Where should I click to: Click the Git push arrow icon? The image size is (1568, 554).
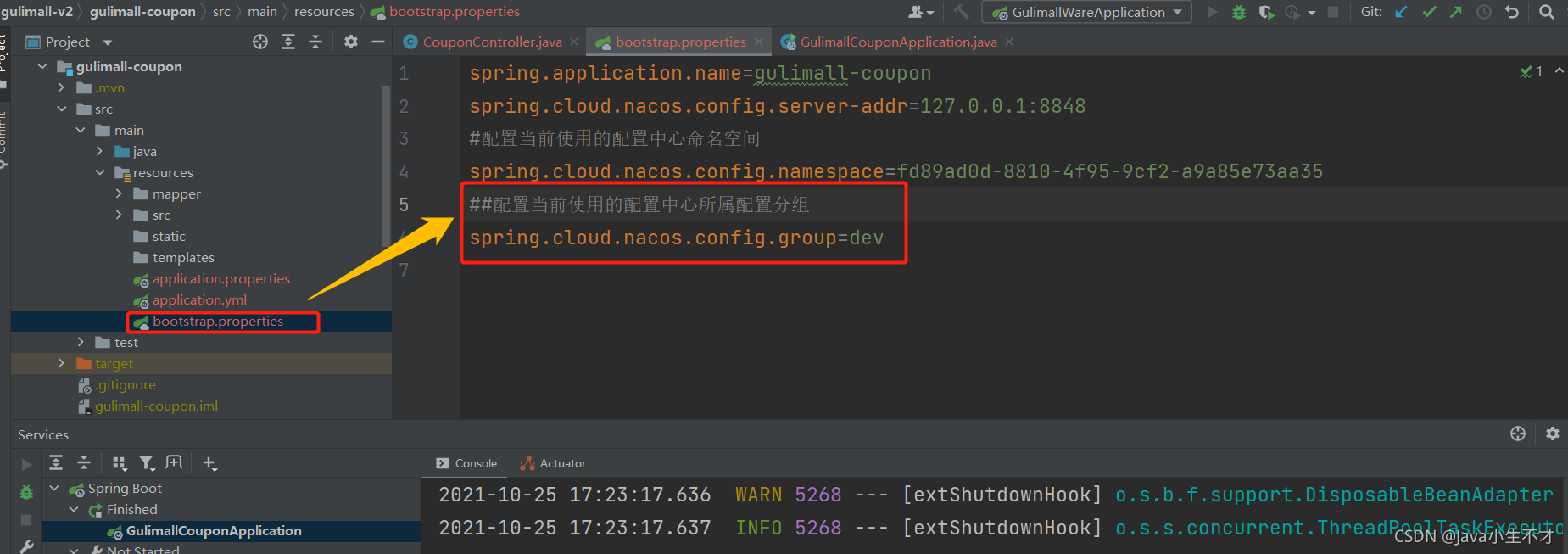click(1456, 12)
